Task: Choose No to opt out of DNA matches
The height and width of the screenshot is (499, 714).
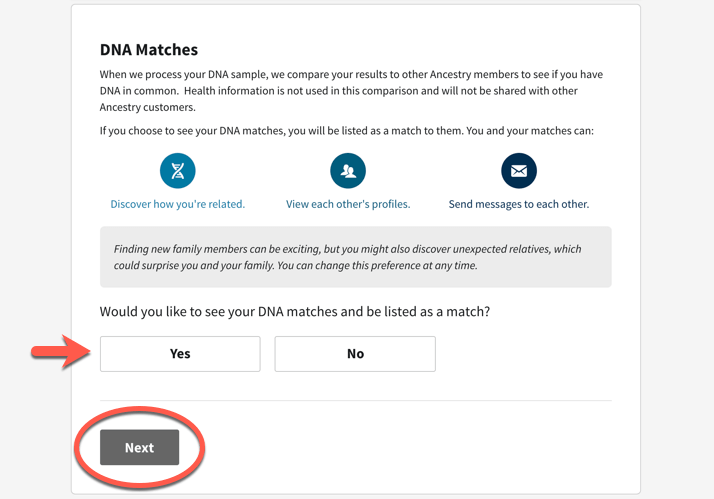Action: pyautogui.click(x=355, y=354)
